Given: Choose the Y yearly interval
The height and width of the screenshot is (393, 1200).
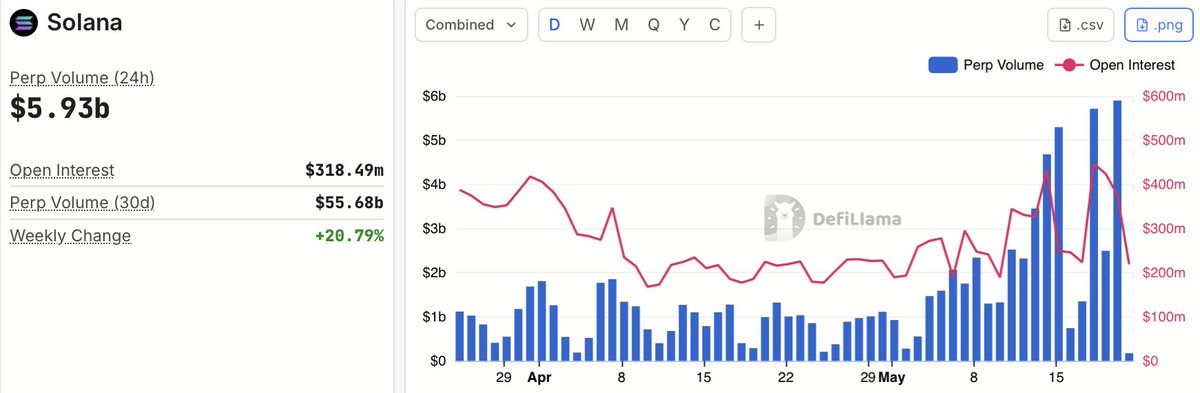Looking at the screenshot, I should pos(684,25).
